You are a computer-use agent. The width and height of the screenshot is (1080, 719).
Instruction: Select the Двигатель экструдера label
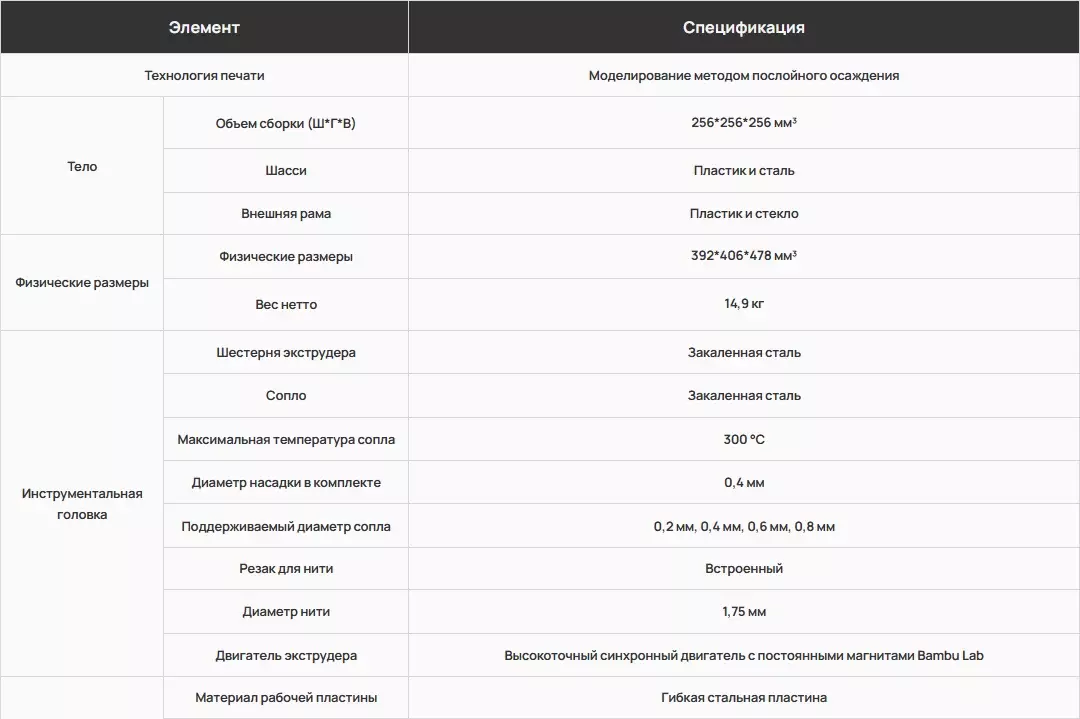(x=286, y=656)
